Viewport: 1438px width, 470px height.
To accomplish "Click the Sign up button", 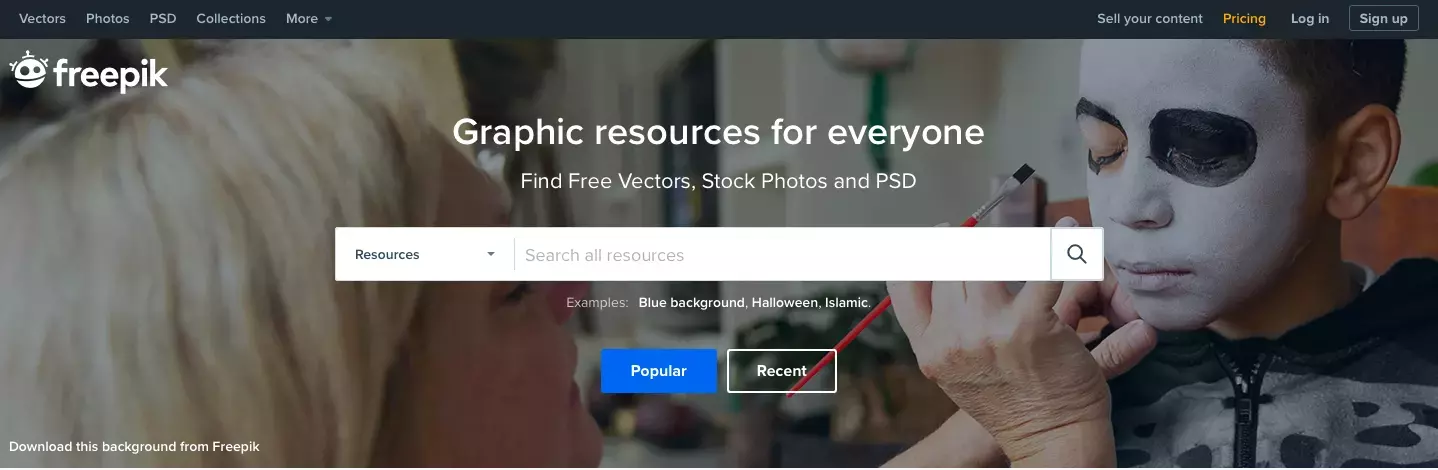I will (1383, 18).
